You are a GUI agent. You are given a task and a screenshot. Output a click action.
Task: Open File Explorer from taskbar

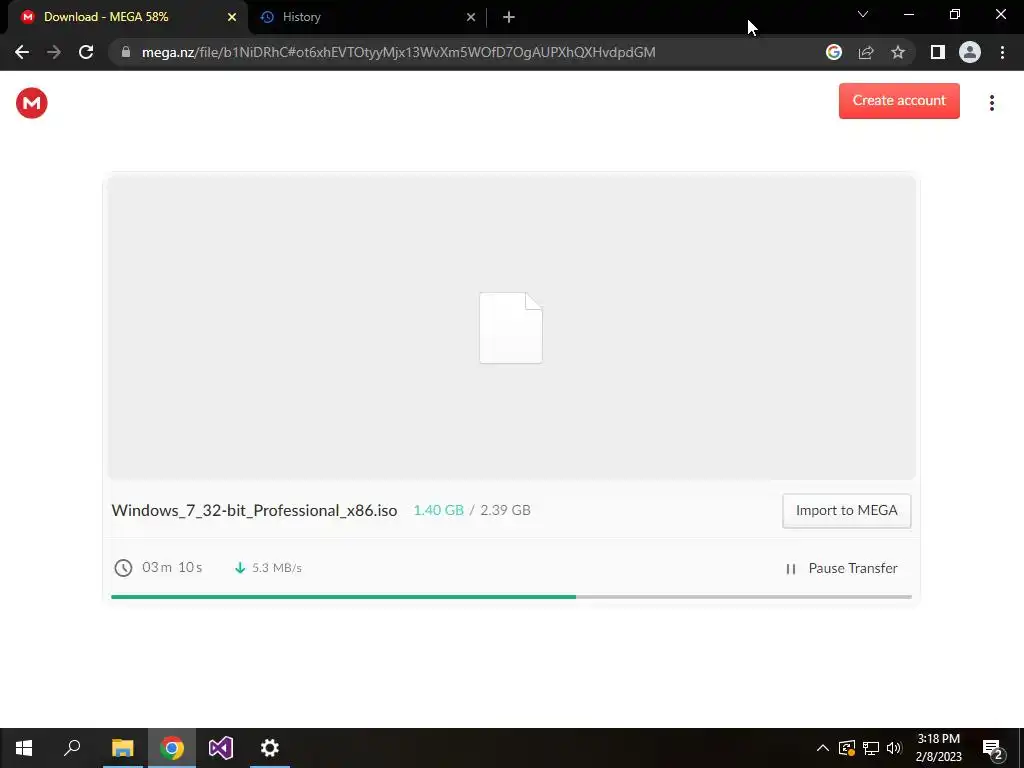pyautogui.click(x=123, y=748)
